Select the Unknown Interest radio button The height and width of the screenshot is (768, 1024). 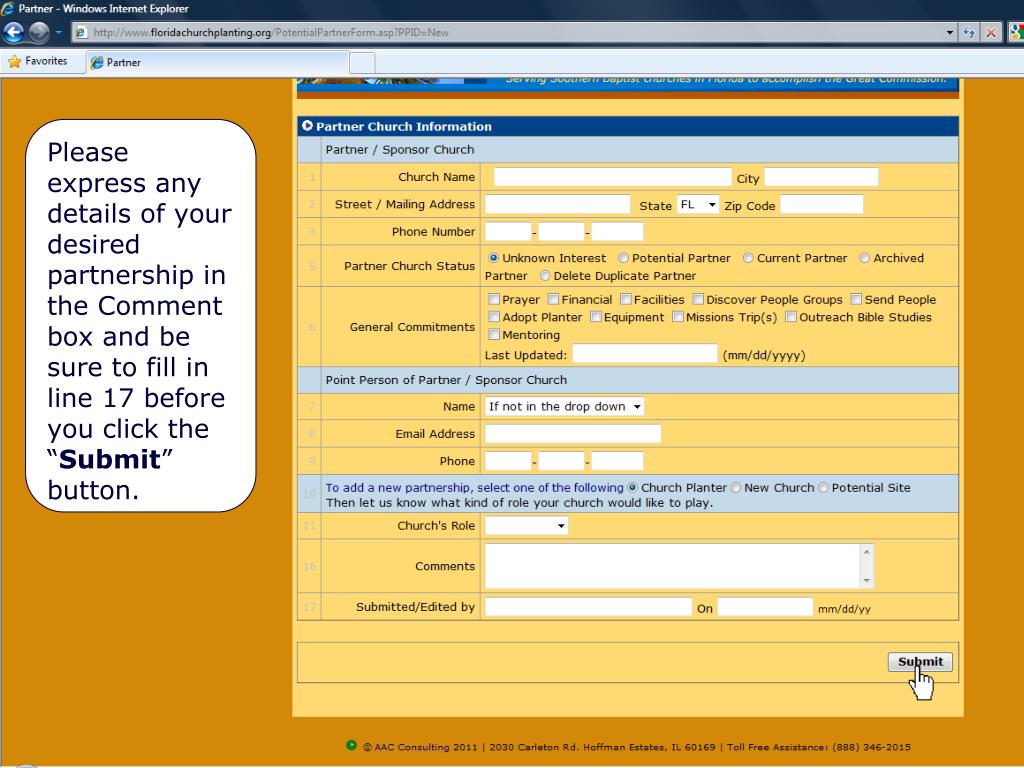click(494, 258)
